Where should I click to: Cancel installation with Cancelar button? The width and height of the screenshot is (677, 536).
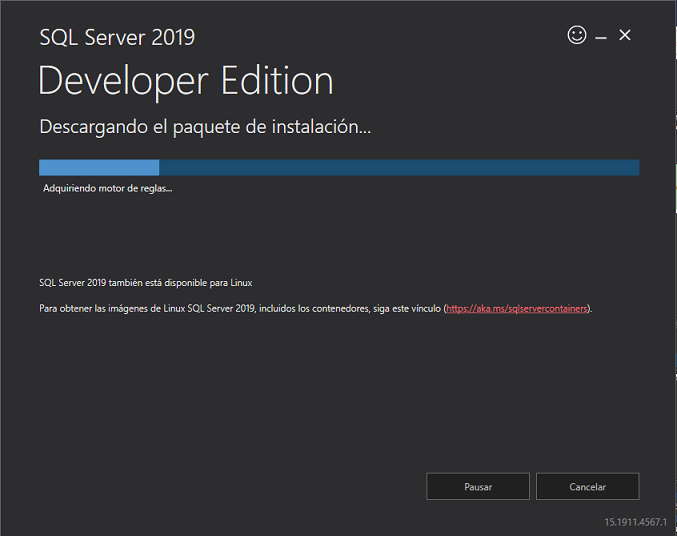[587, 486]
